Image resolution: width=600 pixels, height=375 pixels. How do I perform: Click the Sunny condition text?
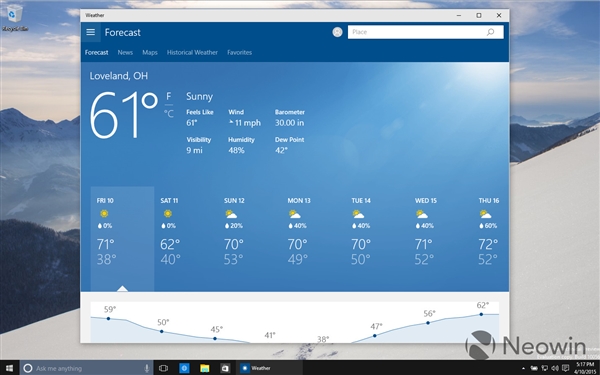click(x=199, y=96)
